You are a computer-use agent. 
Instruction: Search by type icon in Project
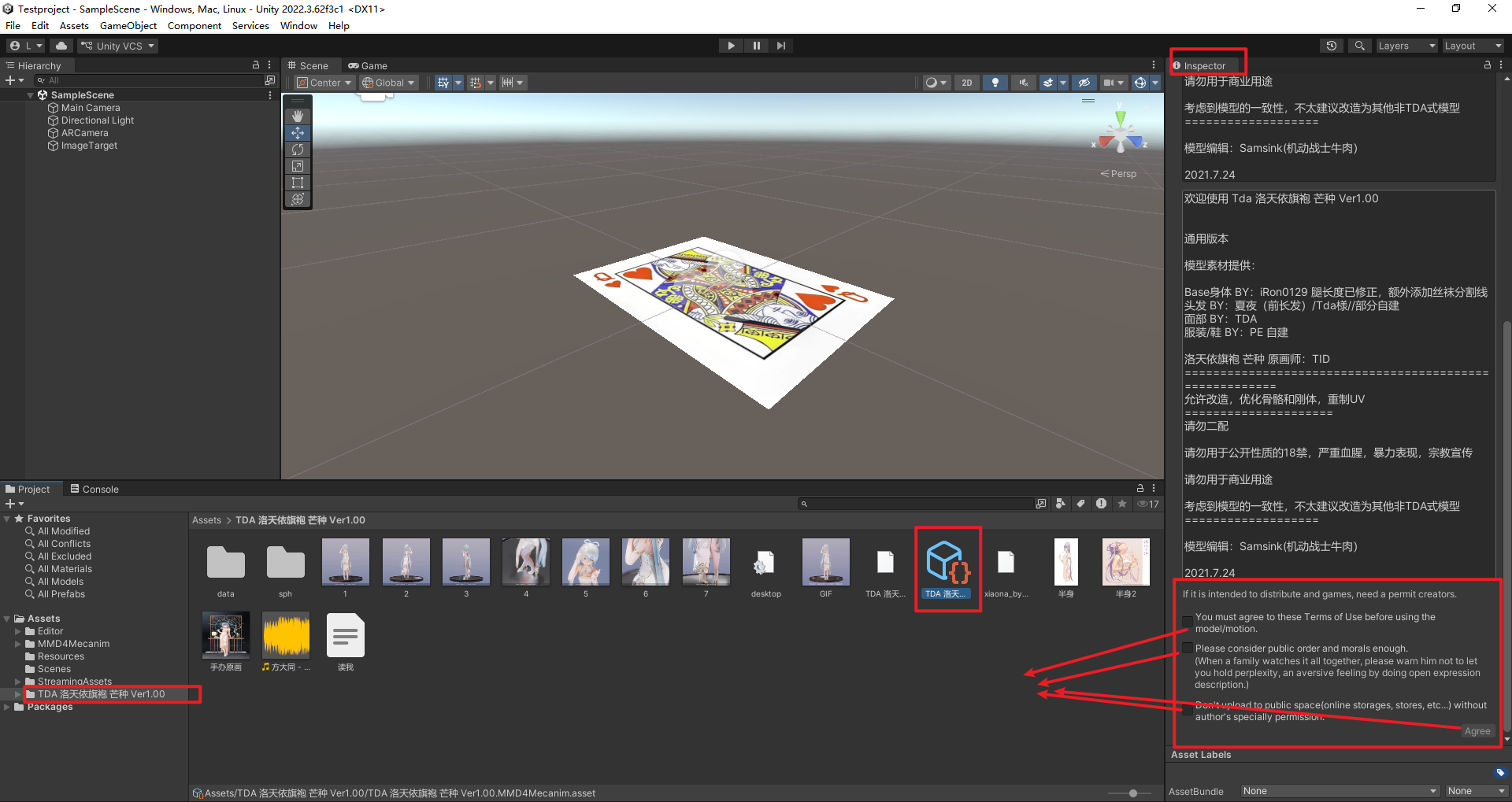1061,504
